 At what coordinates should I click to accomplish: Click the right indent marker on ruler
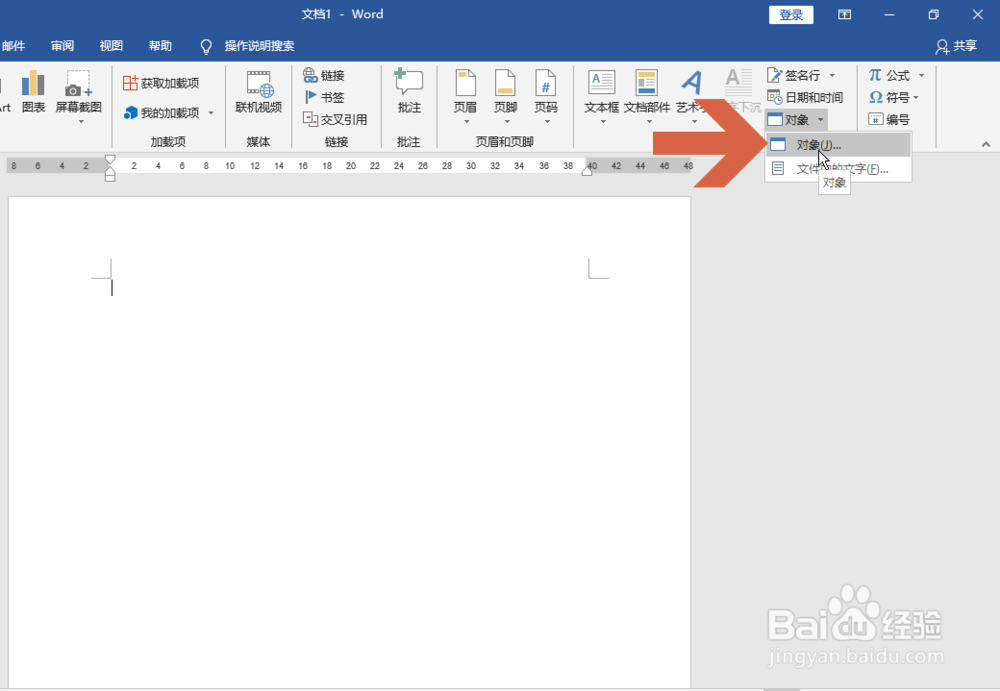[x=587, y=170]
